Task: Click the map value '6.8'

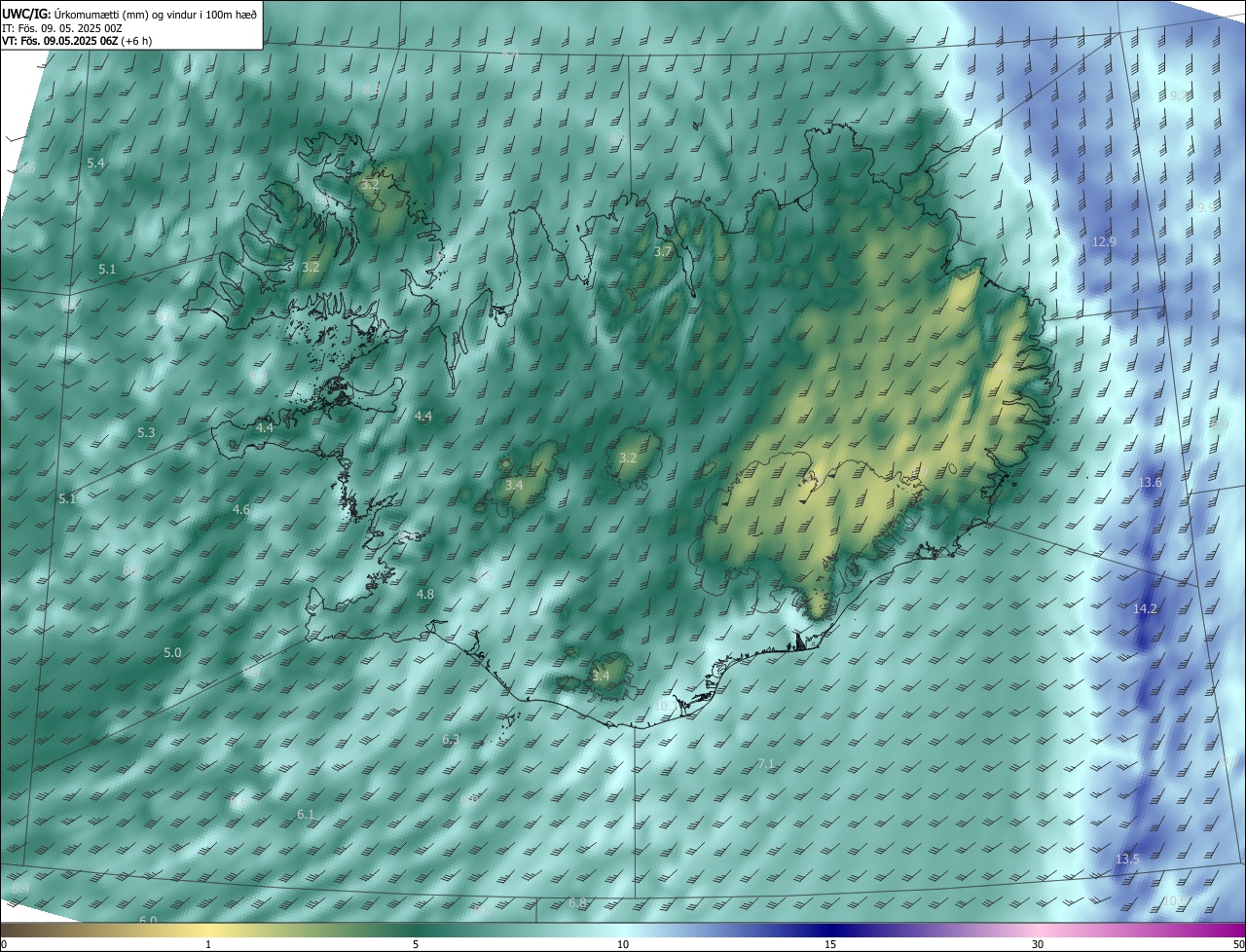Action: pos(577,903)
